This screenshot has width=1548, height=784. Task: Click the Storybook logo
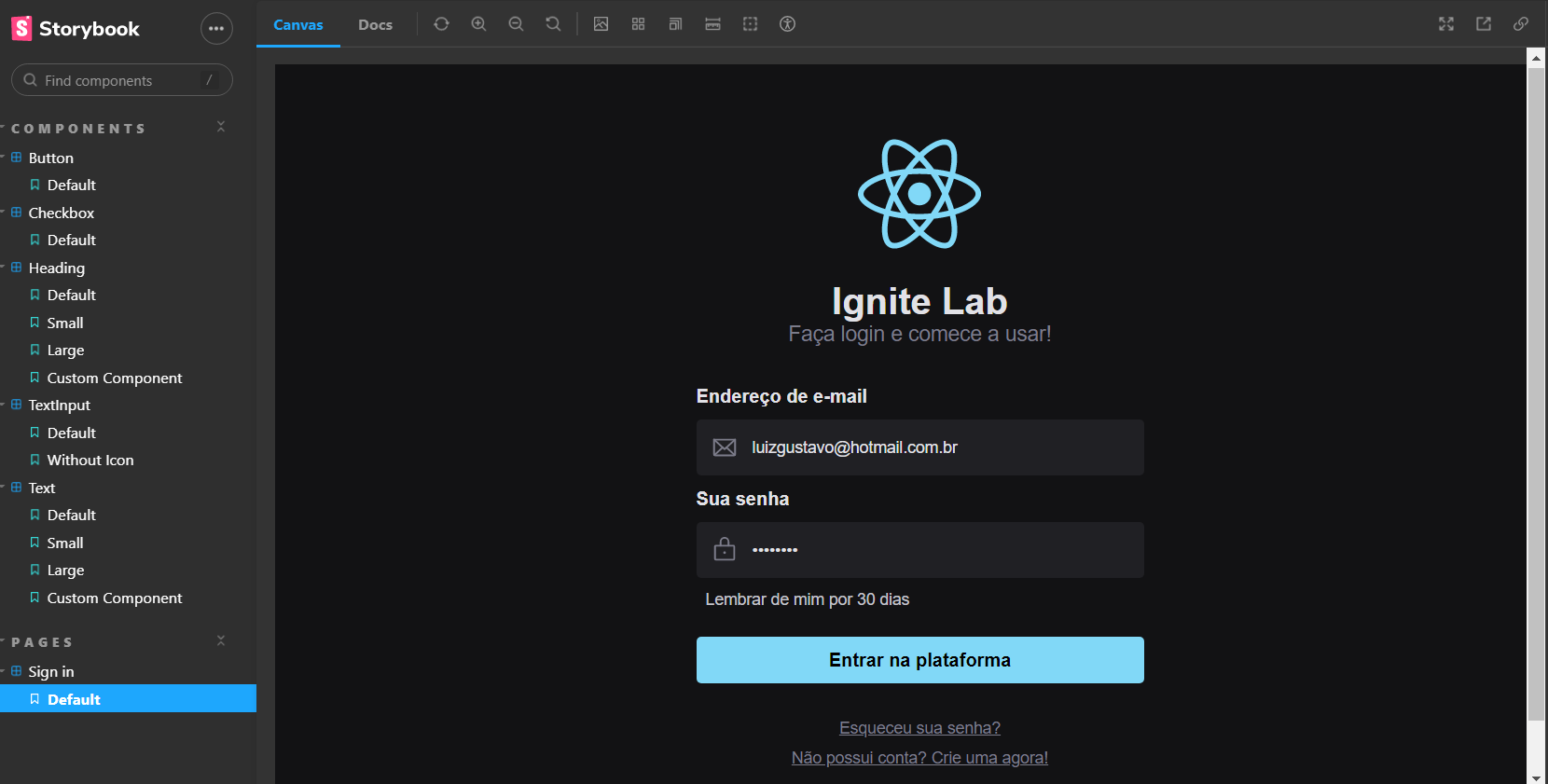pos(76,29)
